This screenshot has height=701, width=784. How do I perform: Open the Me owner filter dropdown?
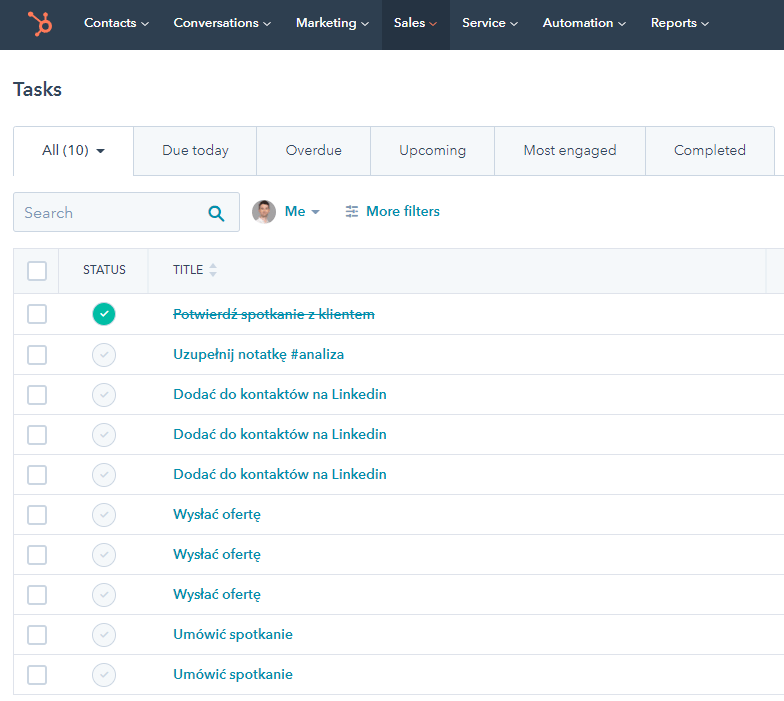pos(302,212)
